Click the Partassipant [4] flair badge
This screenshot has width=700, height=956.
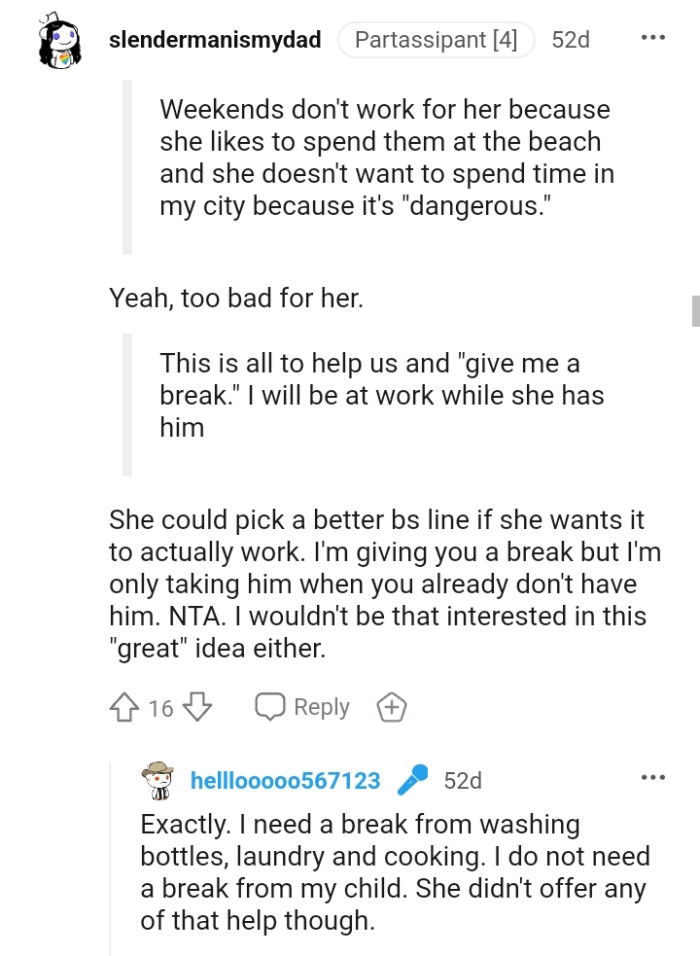435,40
